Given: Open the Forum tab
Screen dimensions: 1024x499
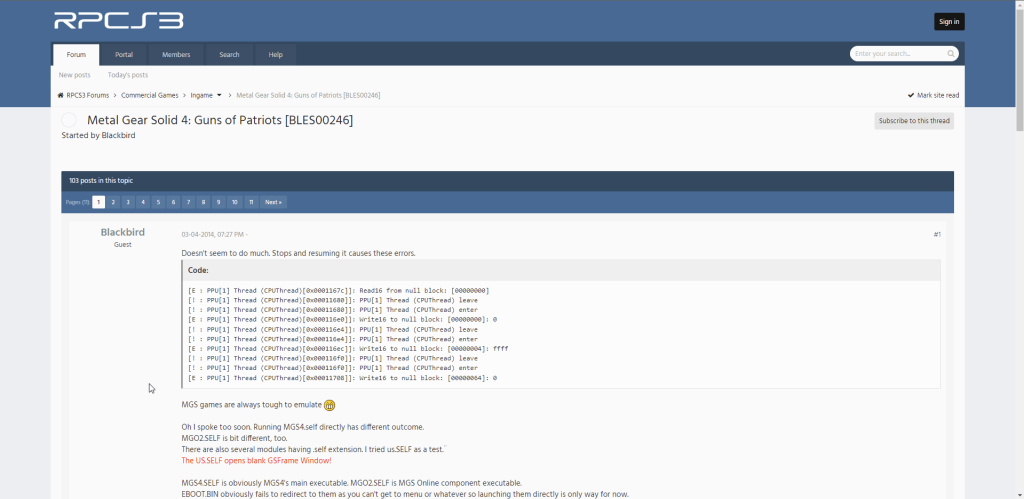Looking at the screenshot, I should click(76, 54).
